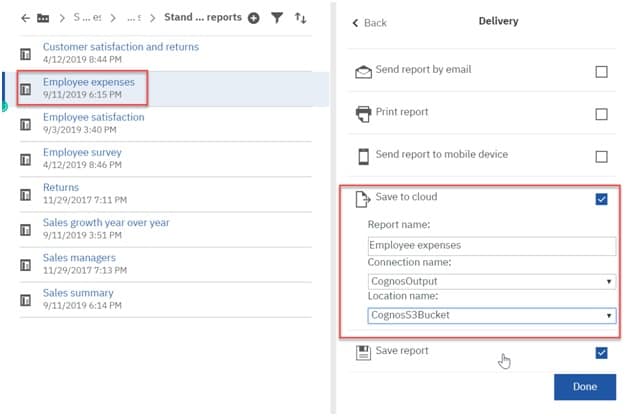Click the sort arrows icon
This screenshot has width=628, height=416.
click(300, 18)
